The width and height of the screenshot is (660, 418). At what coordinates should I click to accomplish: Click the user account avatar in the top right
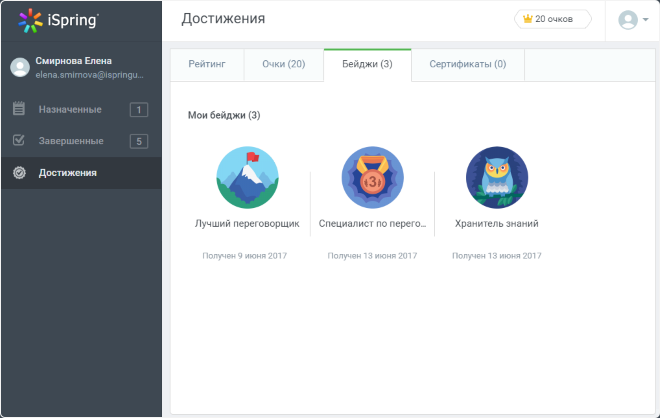point(628,20)
